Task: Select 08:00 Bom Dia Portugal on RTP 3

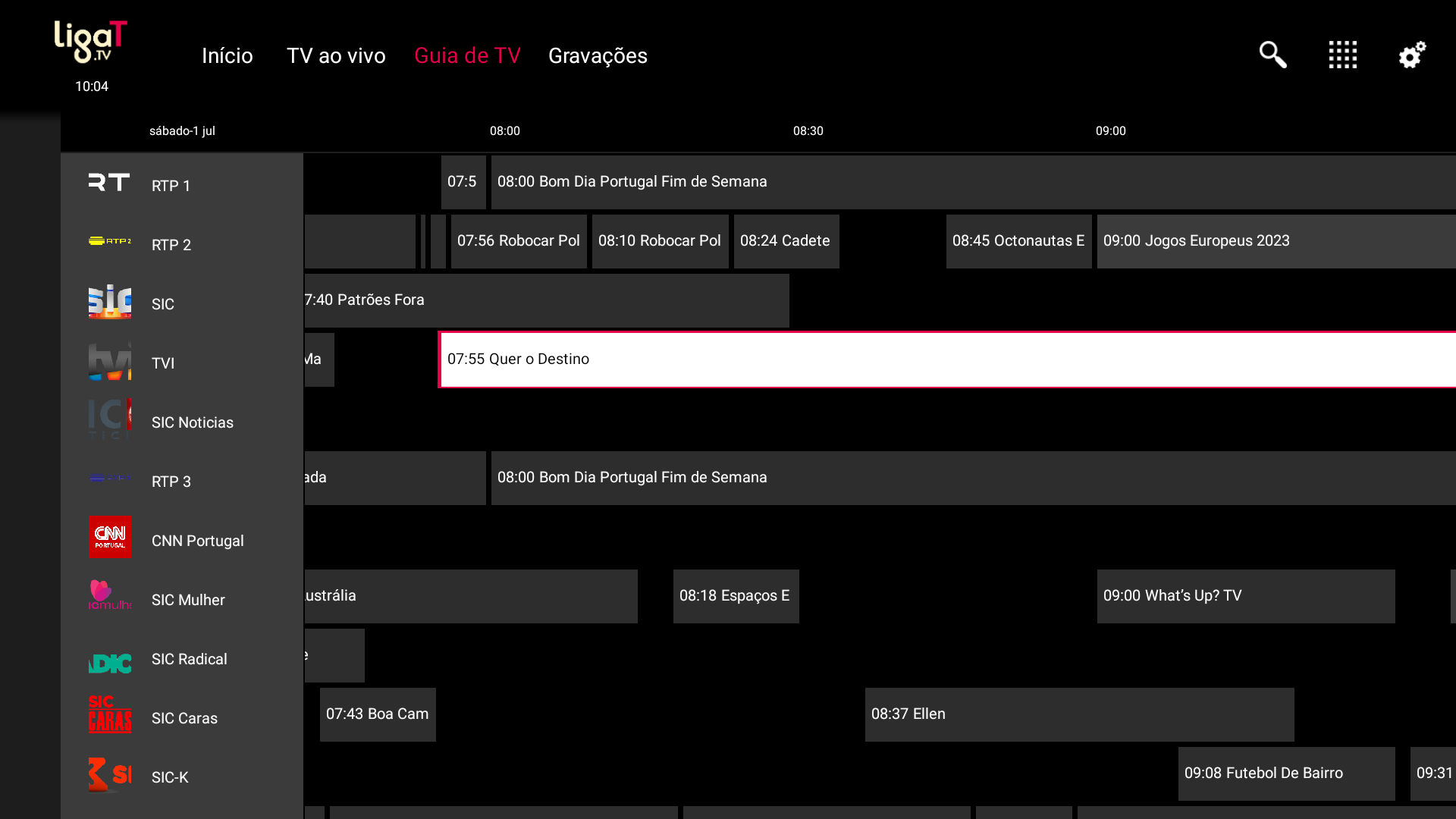Action: tap(974, 478)
